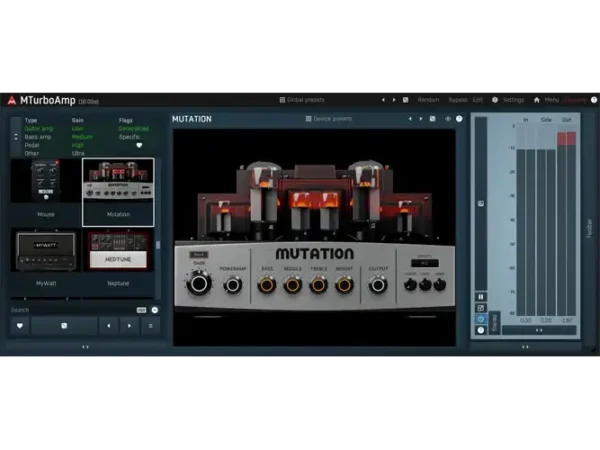This screenshot has height=450, width=600.
Task: Click the meter view mode icon below pause
Action: click(481, 308)
